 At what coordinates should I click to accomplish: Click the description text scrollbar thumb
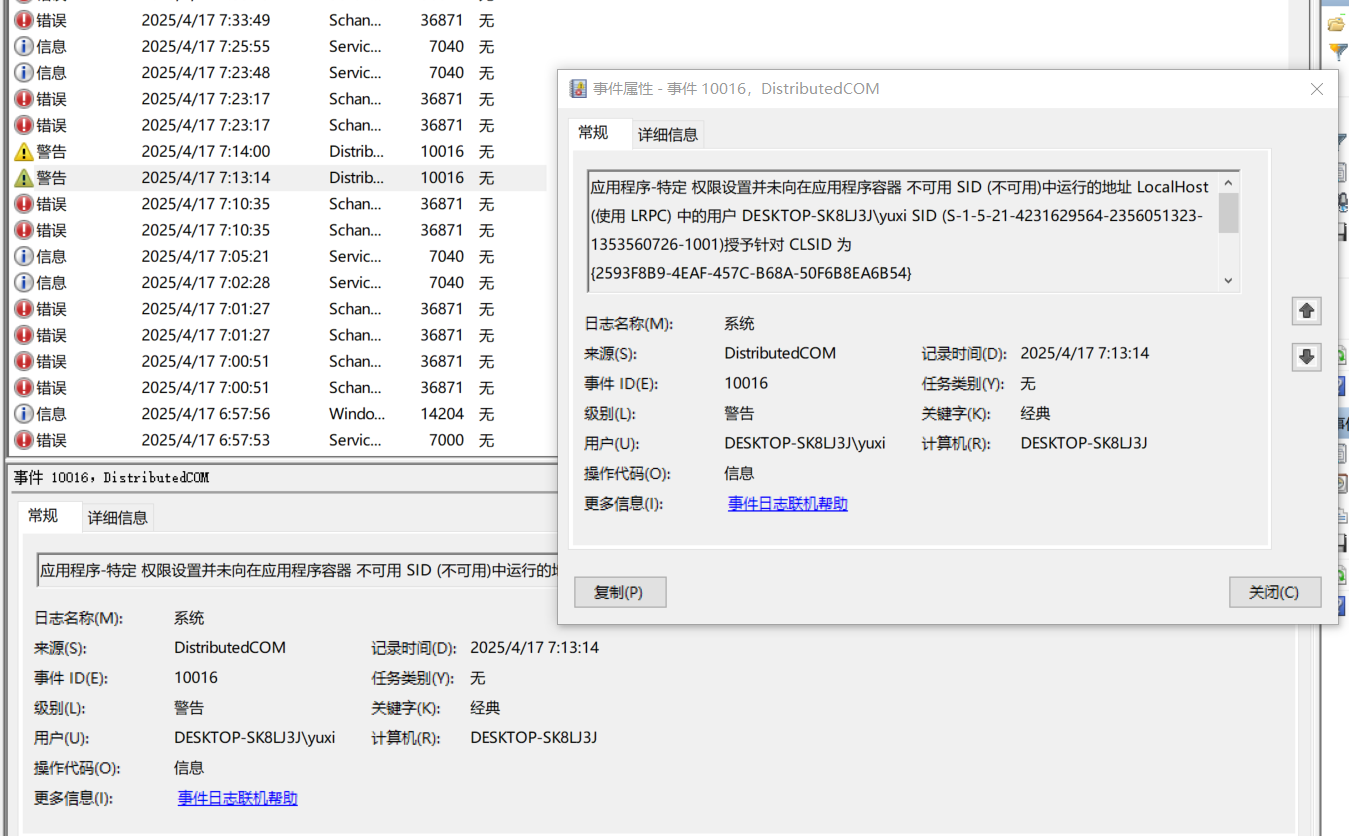(1228, 213)
